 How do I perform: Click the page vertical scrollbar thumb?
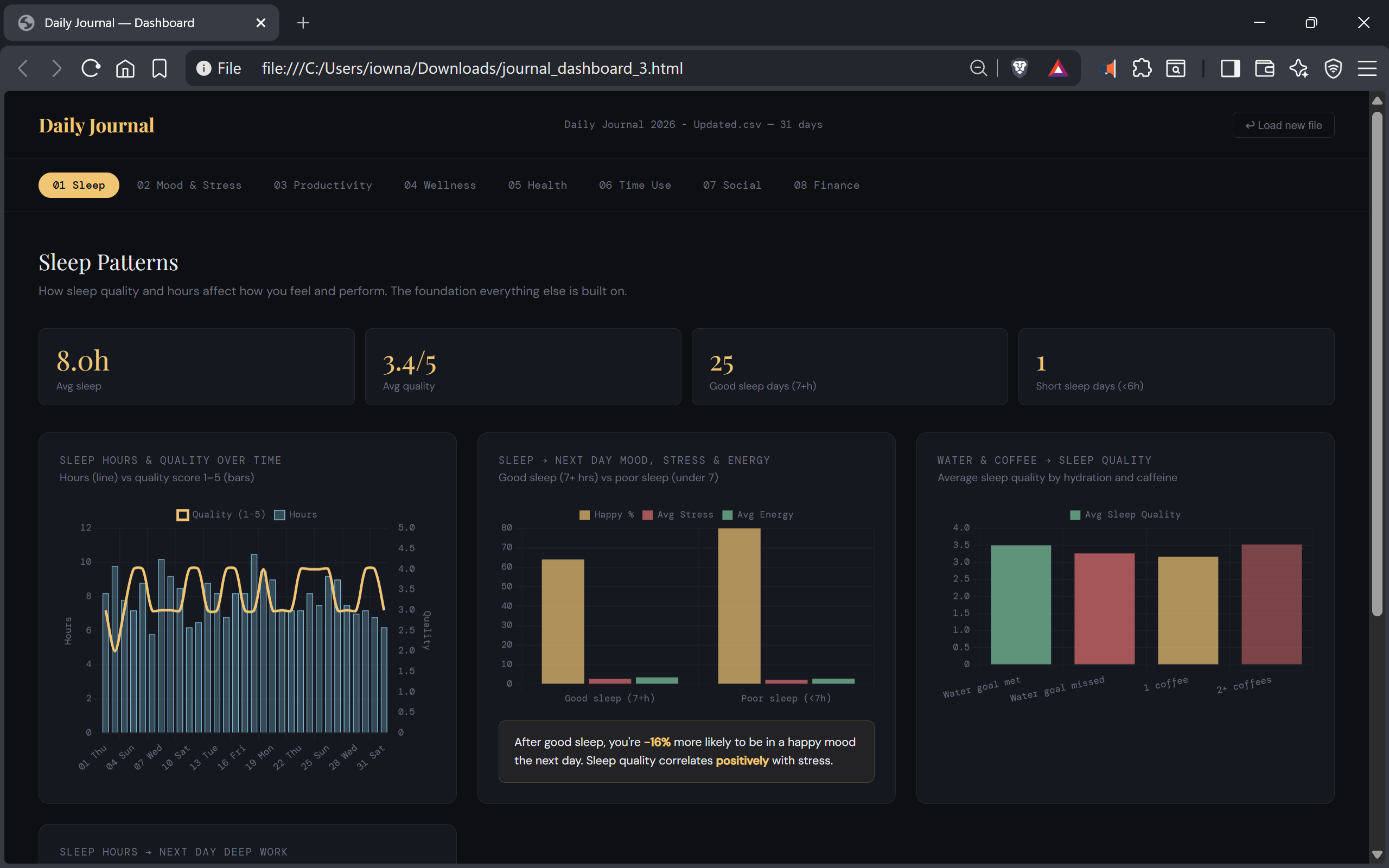[x=1377, y=363]
